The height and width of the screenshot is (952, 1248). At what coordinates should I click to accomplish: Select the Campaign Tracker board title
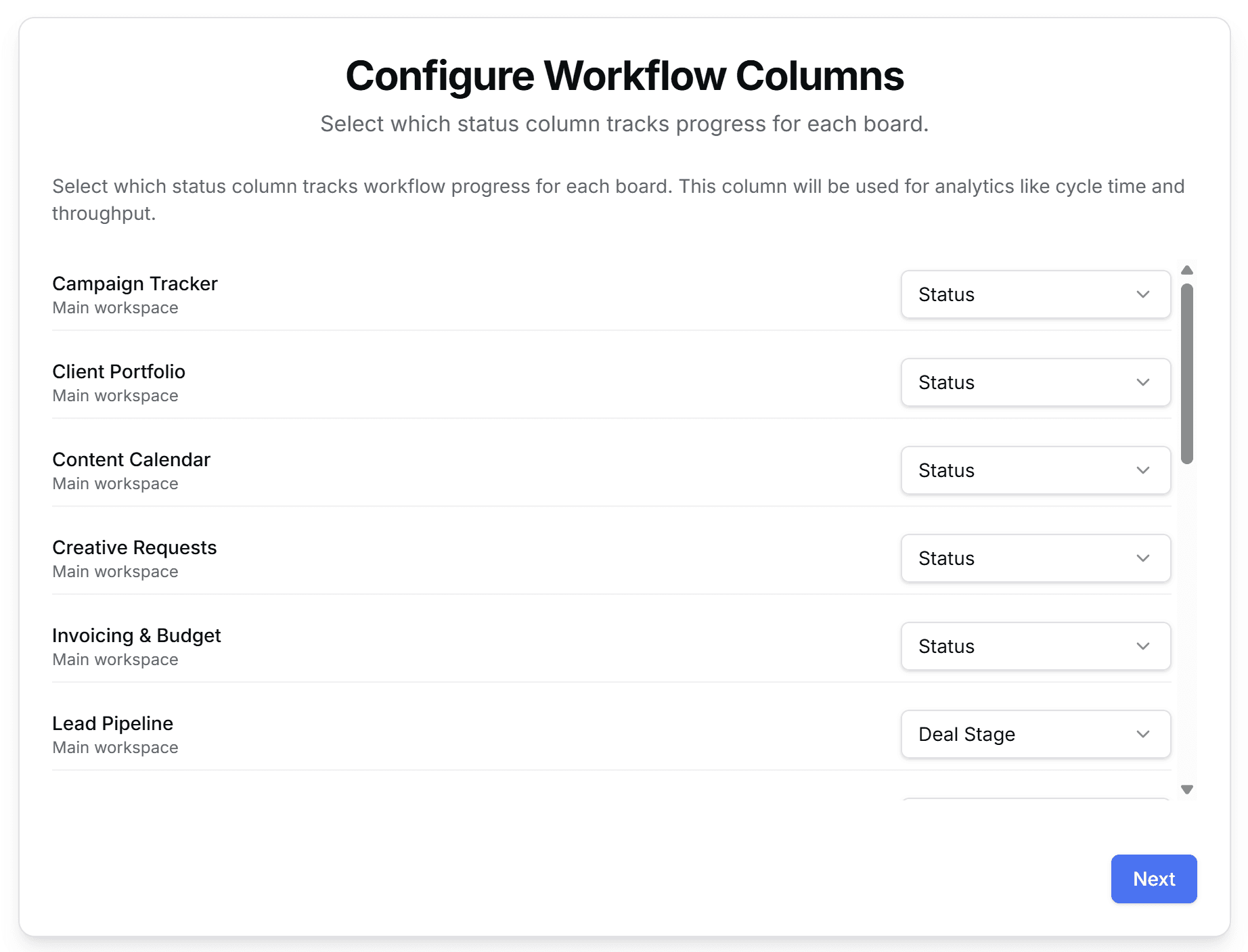click(134, 284)
